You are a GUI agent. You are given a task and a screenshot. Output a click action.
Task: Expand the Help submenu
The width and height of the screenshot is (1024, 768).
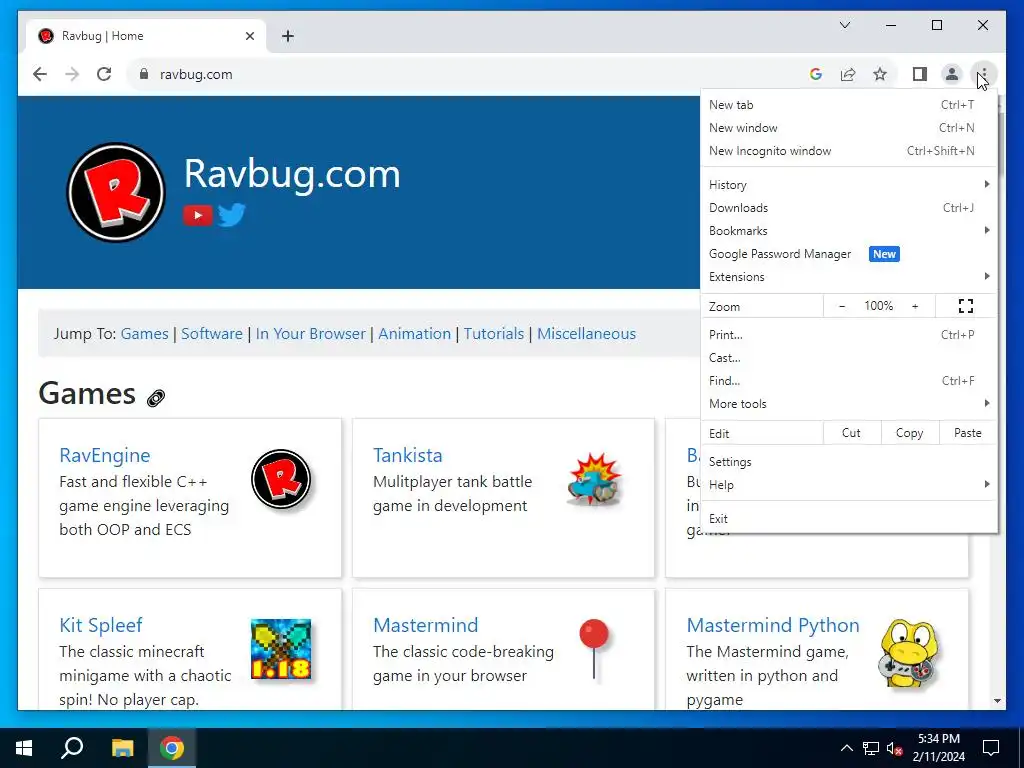[848, 485]
